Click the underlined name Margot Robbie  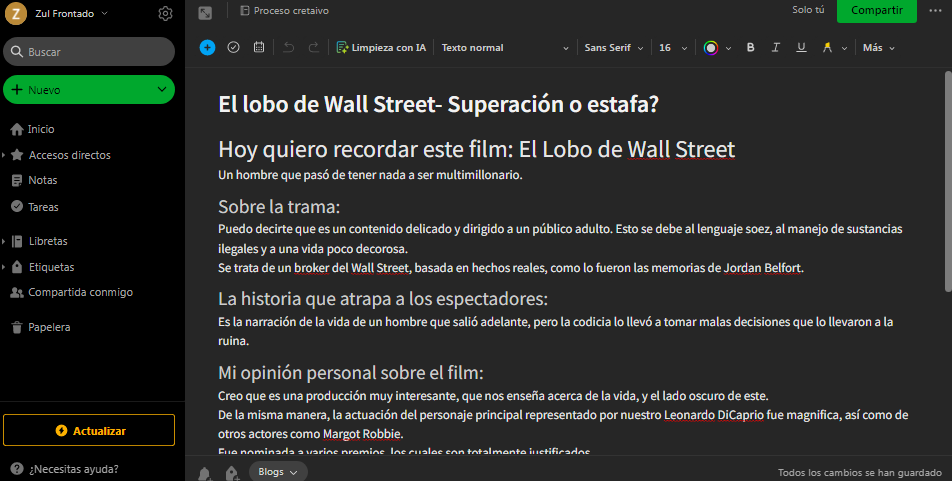pos(362,434)
